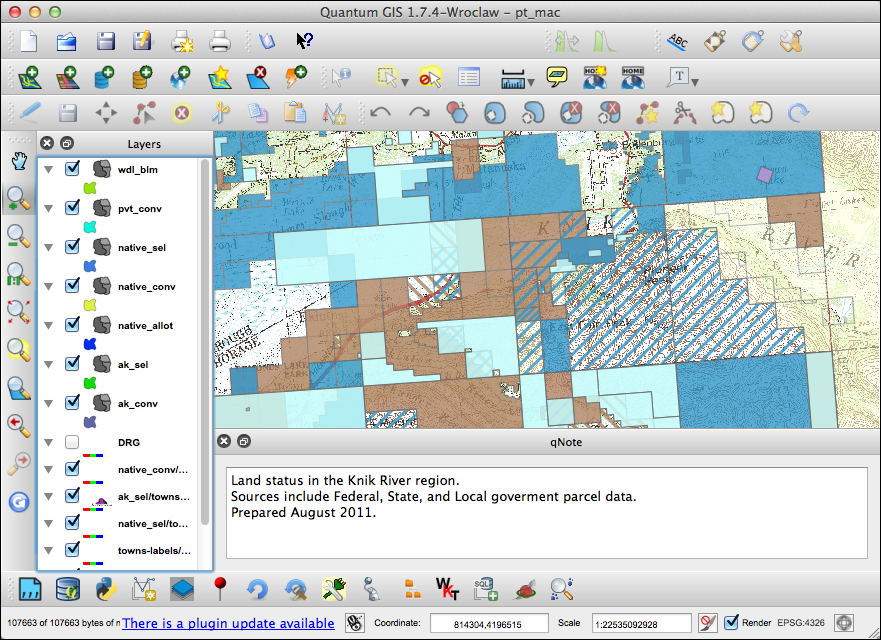Image resolution: width=881 pixels, height=640 pixels.
Task: Open the Measure tool dropdown arrow
Action: click(530, 83)
